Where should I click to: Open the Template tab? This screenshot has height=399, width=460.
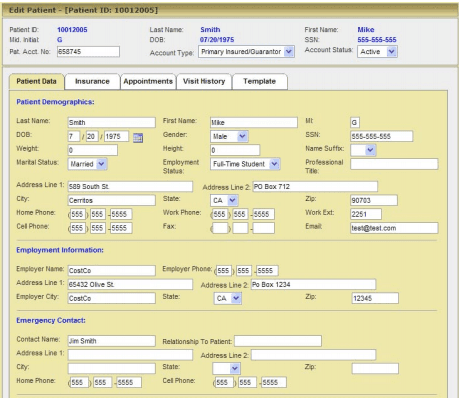tap(259, 81)
